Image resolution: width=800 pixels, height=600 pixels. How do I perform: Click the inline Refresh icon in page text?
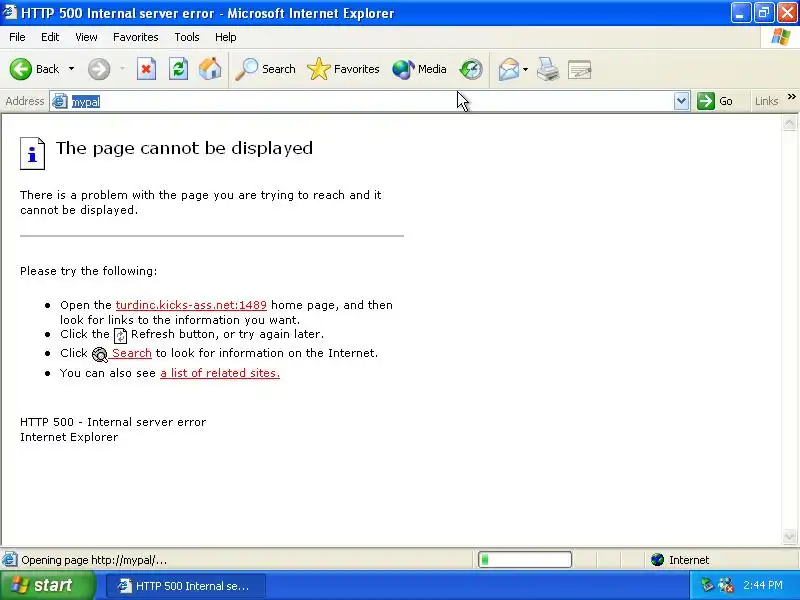tap(120, 336)
